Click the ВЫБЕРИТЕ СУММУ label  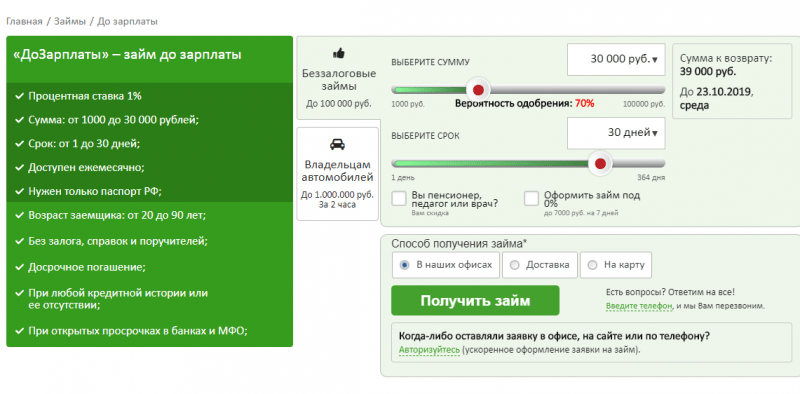tap(430, 62)
